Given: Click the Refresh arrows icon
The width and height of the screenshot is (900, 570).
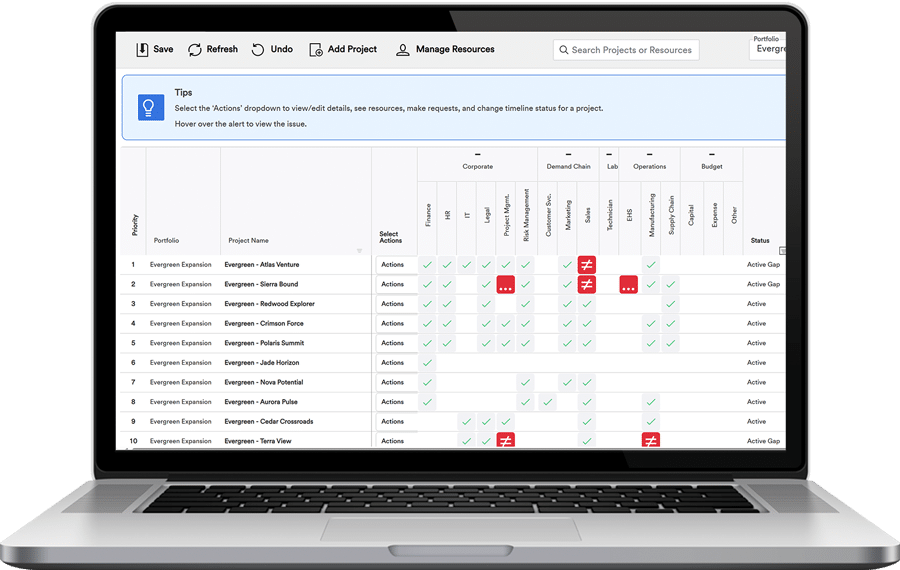Looking at the screenshot, I should pos(195,49).
